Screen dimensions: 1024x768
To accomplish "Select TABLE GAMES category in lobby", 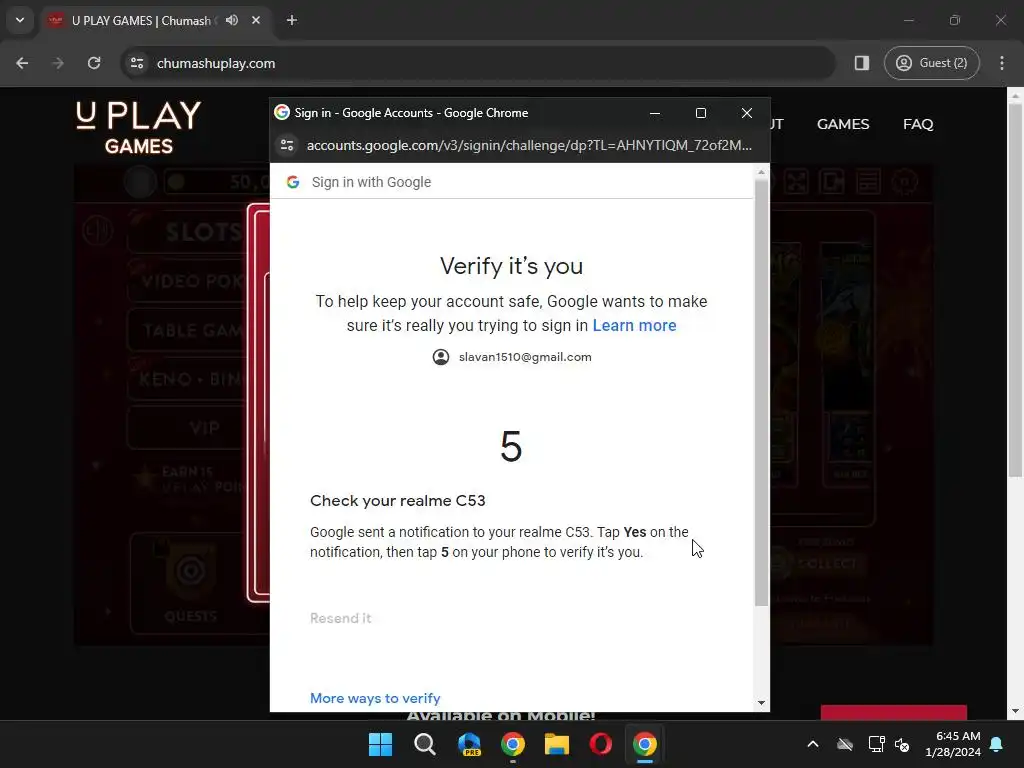I will [189, 330].
